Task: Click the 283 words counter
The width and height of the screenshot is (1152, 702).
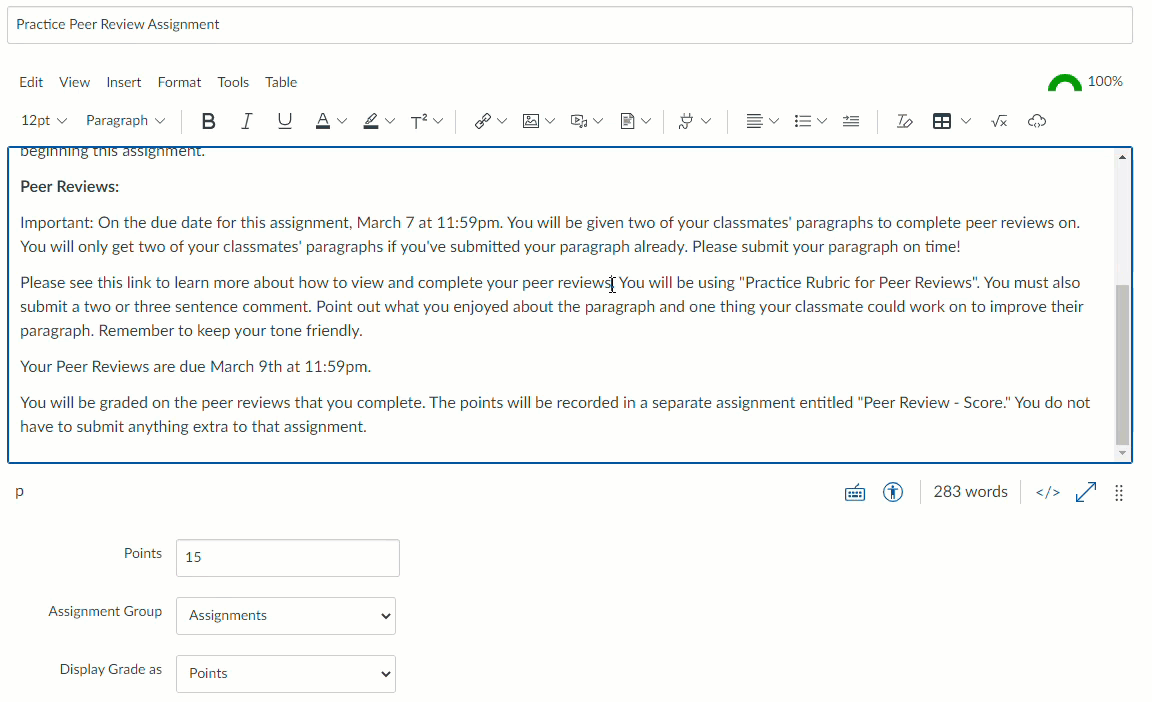Action: click(x=971, y=492)
